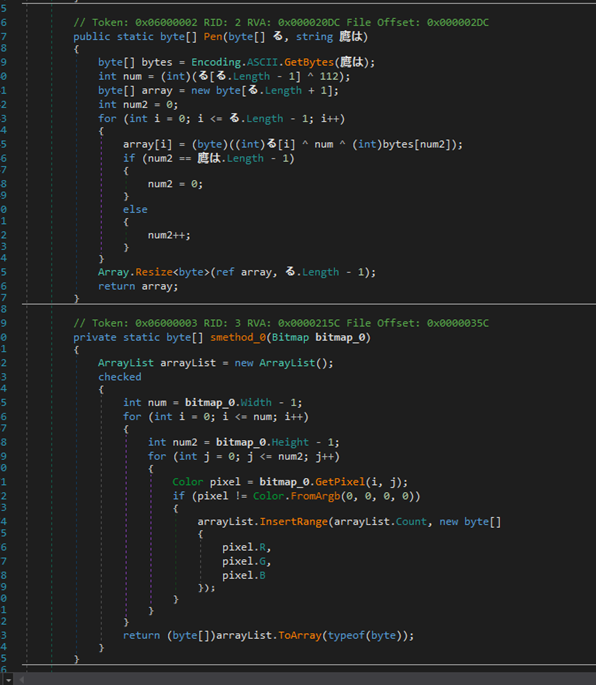Click the horizontal scrollbar left arrow
Viewport: 596px width, 685px height.
[x=21, y=680]
